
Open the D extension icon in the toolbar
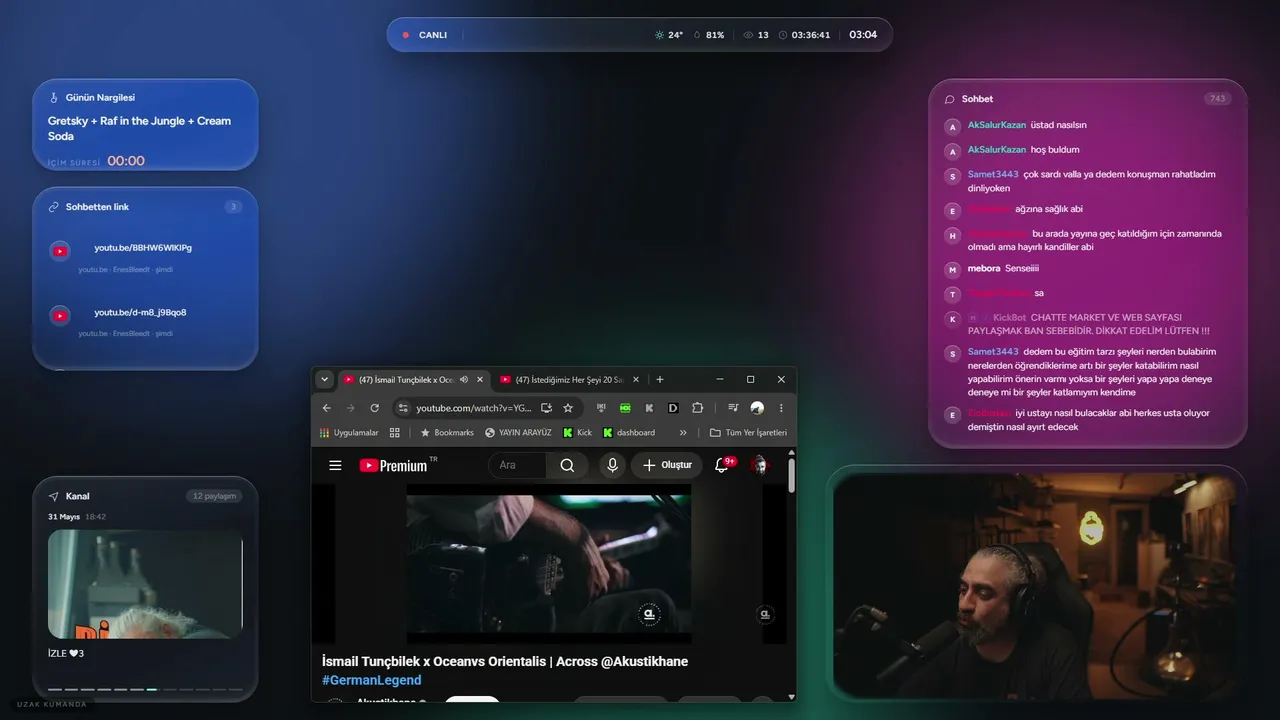[673, 408]
